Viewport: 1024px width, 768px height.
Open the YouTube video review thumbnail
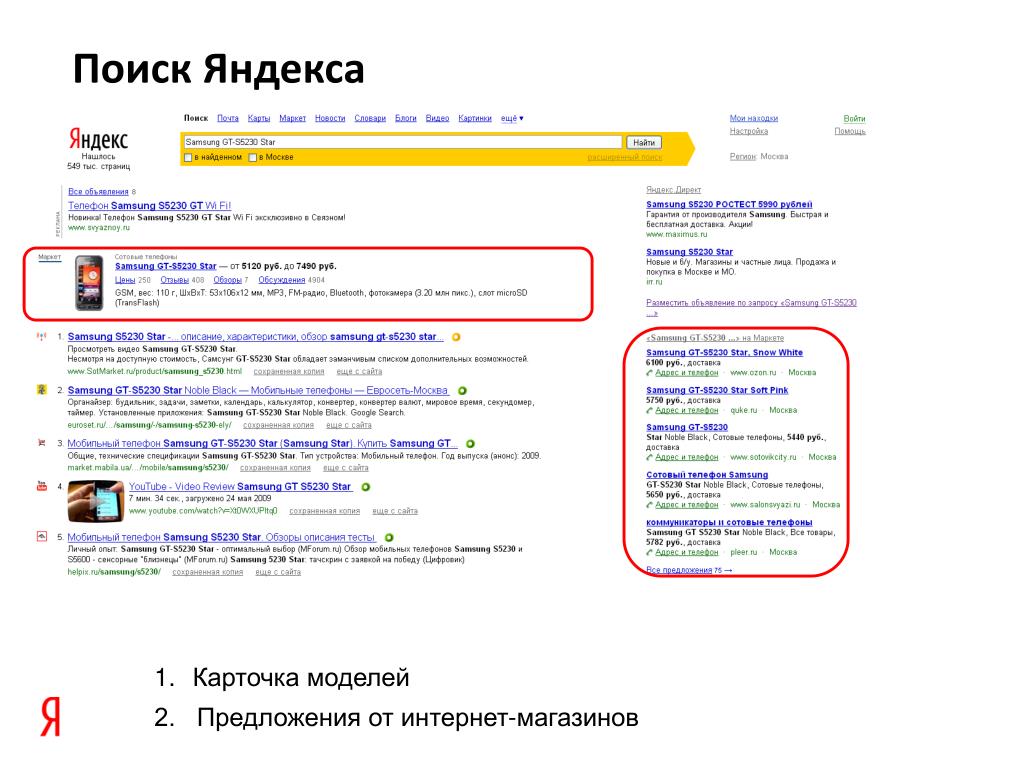pos(95,501)
